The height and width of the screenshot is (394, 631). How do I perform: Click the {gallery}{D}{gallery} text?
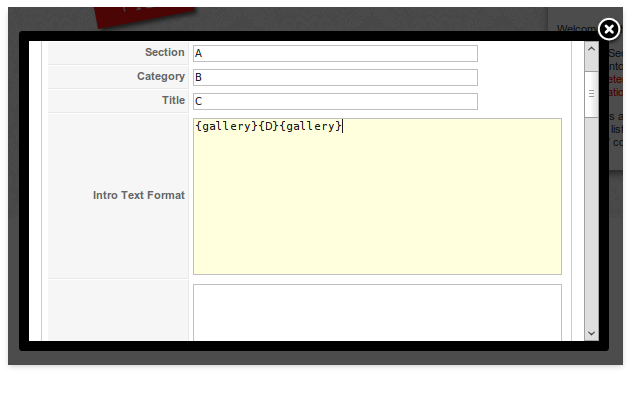(268, 126)
